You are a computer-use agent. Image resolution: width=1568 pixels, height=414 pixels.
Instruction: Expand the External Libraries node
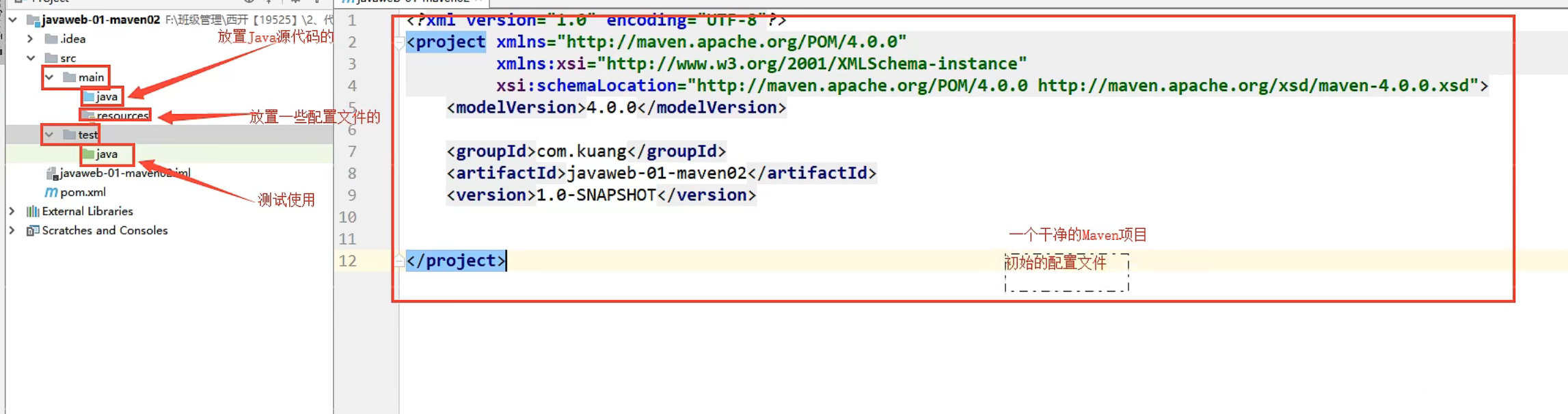click(x=12, y=211)
